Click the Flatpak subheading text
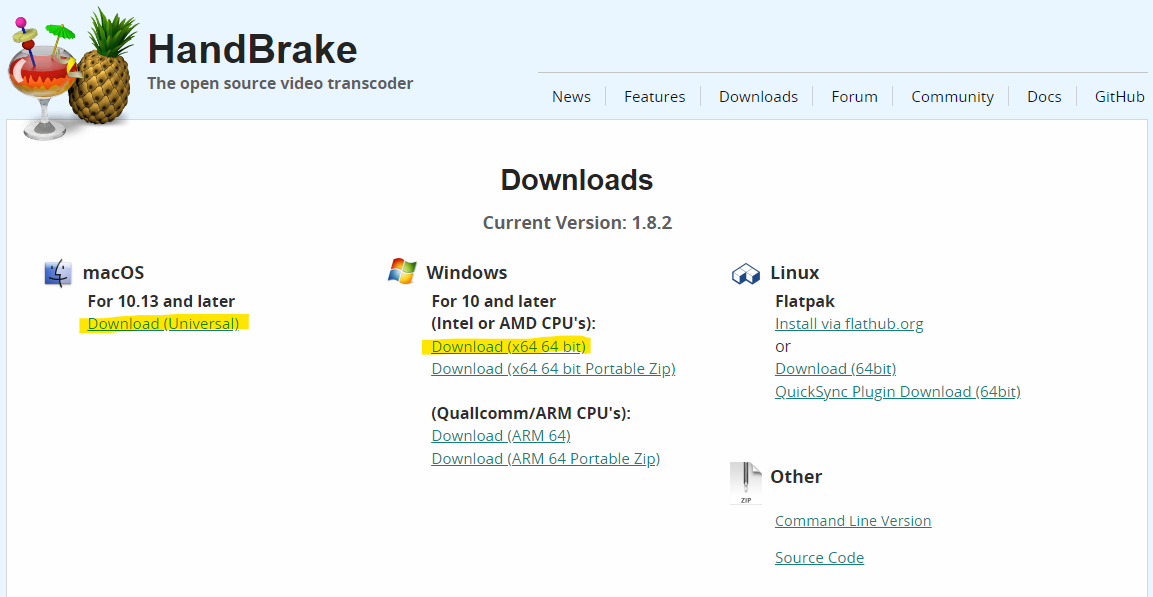This screenshot has width=1153, height=597. point(805,301)
